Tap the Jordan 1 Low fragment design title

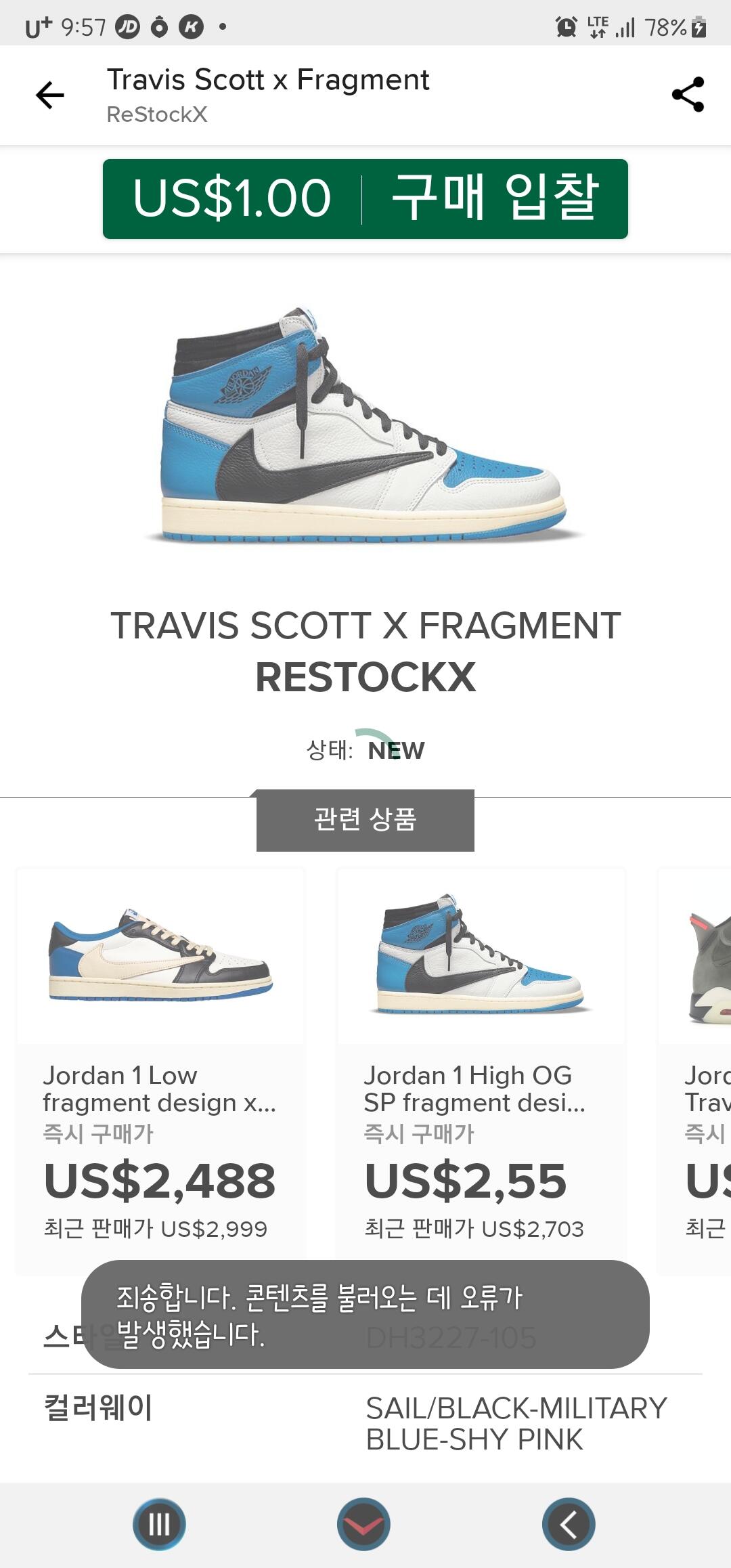pyautogui.click(x=160, y=1089)
